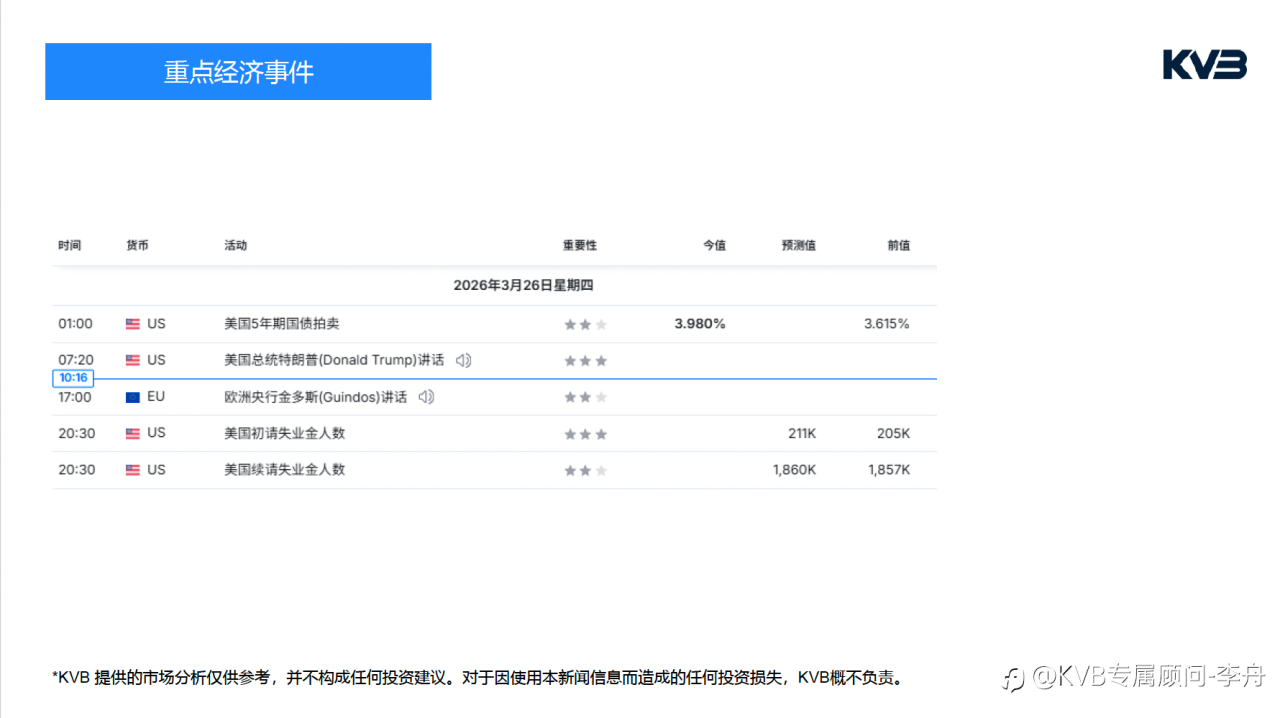1280x718 pixels.
Task: Open event 欧洲央行金多斯(Guindos)讲话
Action: 316,397
